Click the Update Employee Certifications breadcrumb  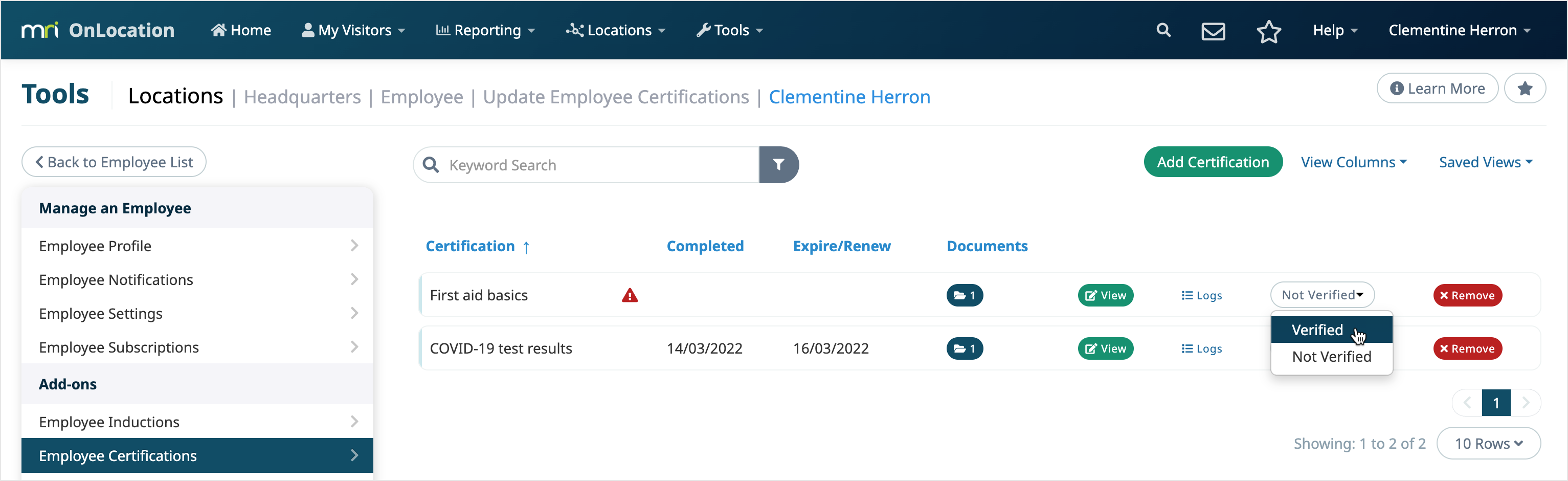(615, 97)
